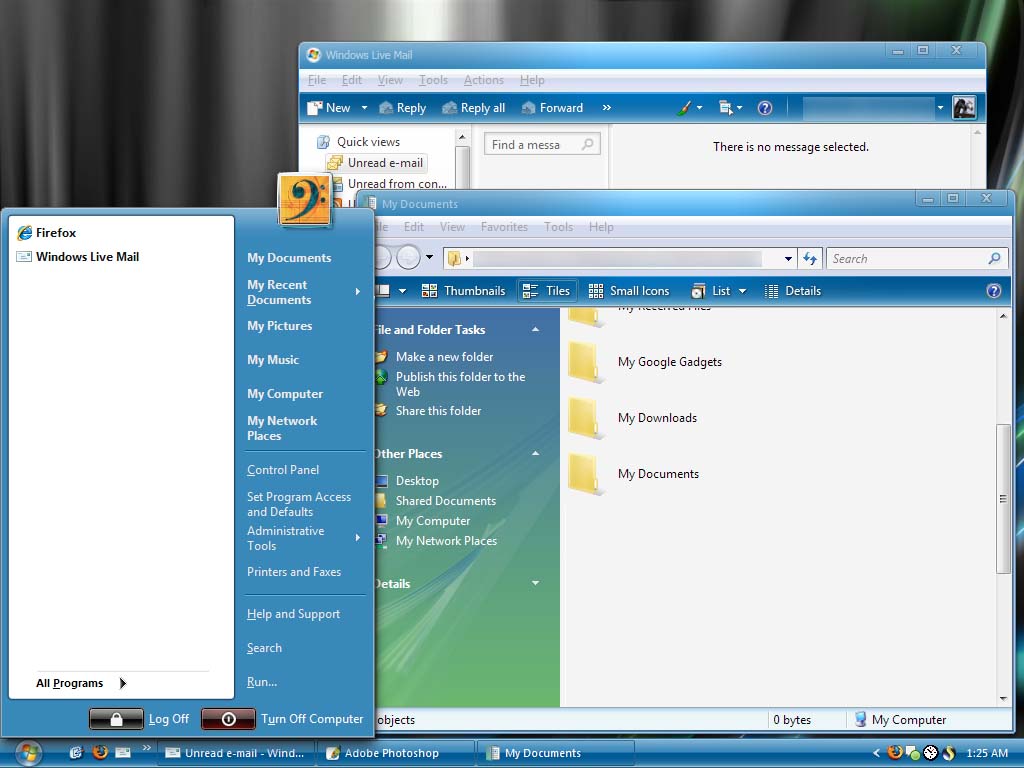Open the Favorites menu in My Documents

pyautogui.click(x=504, y=227)
